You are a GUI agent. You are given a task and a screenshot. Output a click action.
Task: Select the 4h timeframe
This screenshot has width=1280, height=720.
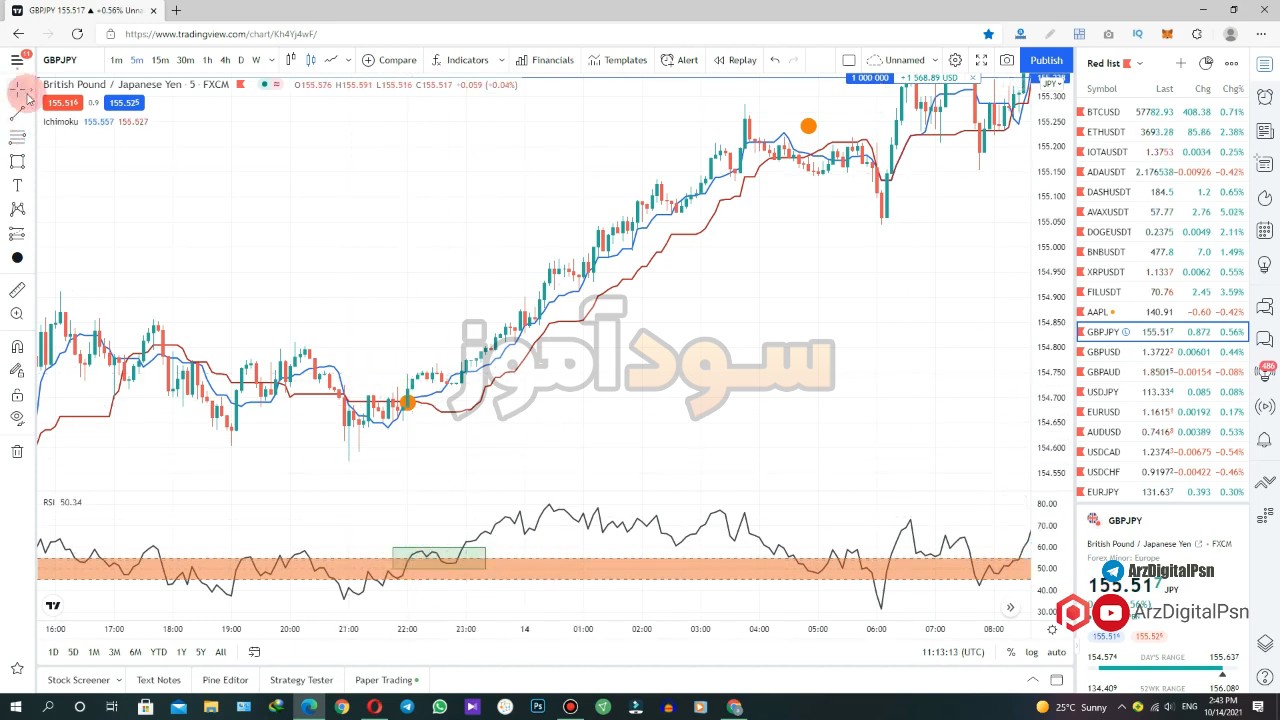pyautogui.click(x=225, y=60)
